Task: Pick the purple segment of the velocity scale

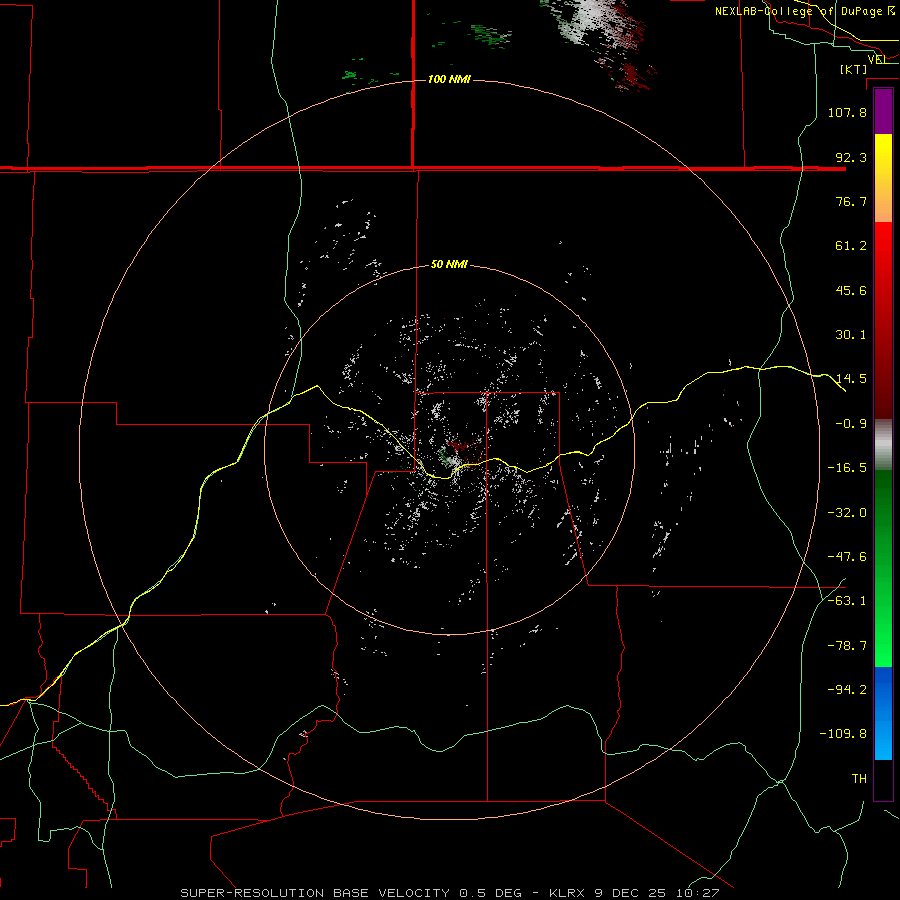Action: tap(883, 111)
